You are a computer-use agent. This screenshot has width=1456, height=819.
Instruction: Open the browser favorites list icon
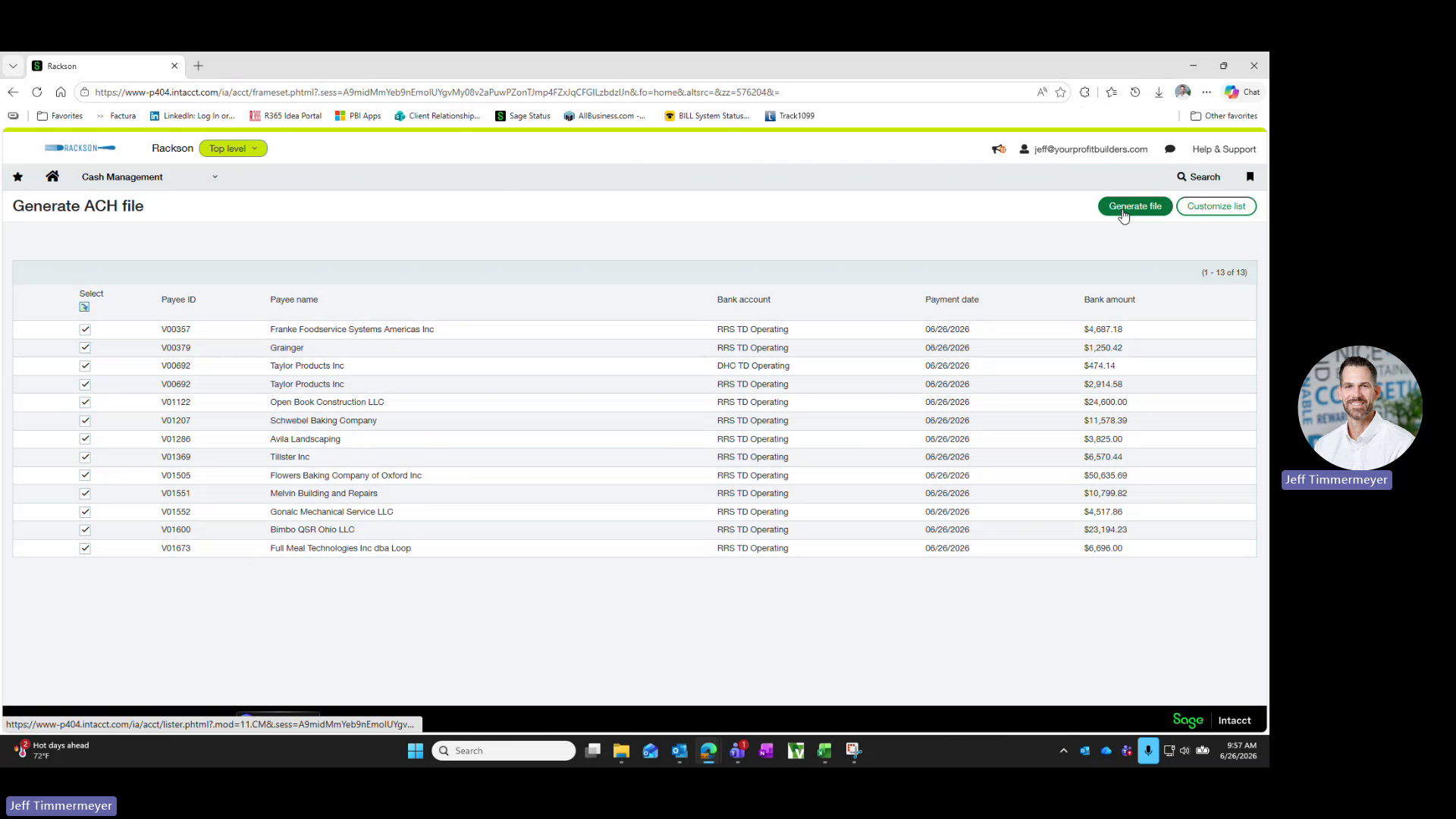pyautogui.click(x=1111, y=93)
